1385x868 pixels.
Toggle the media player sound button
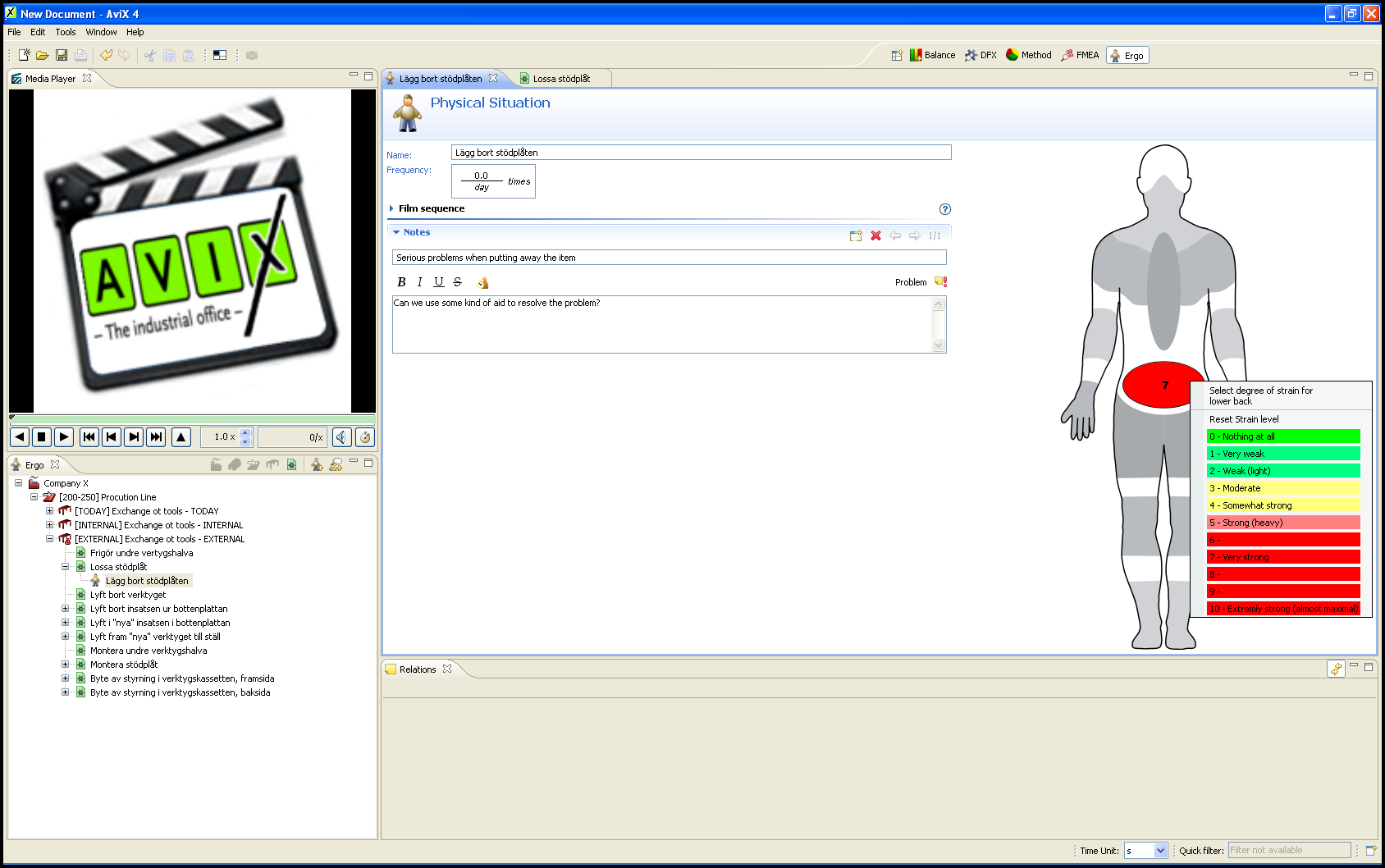342,437
